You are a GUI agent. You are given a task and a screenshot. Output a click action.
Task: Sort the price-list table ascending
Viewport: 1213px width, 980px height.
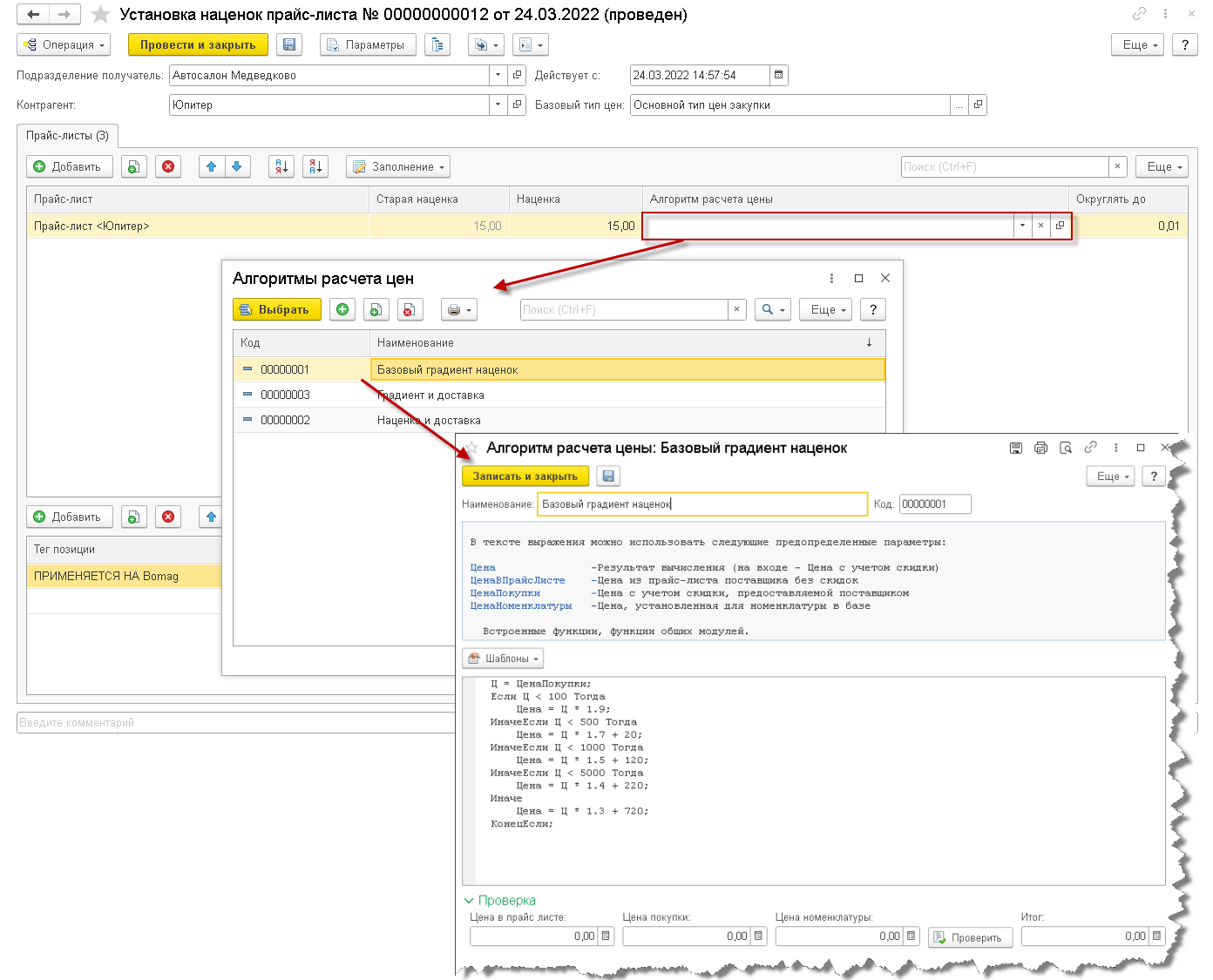click(281, 166)
